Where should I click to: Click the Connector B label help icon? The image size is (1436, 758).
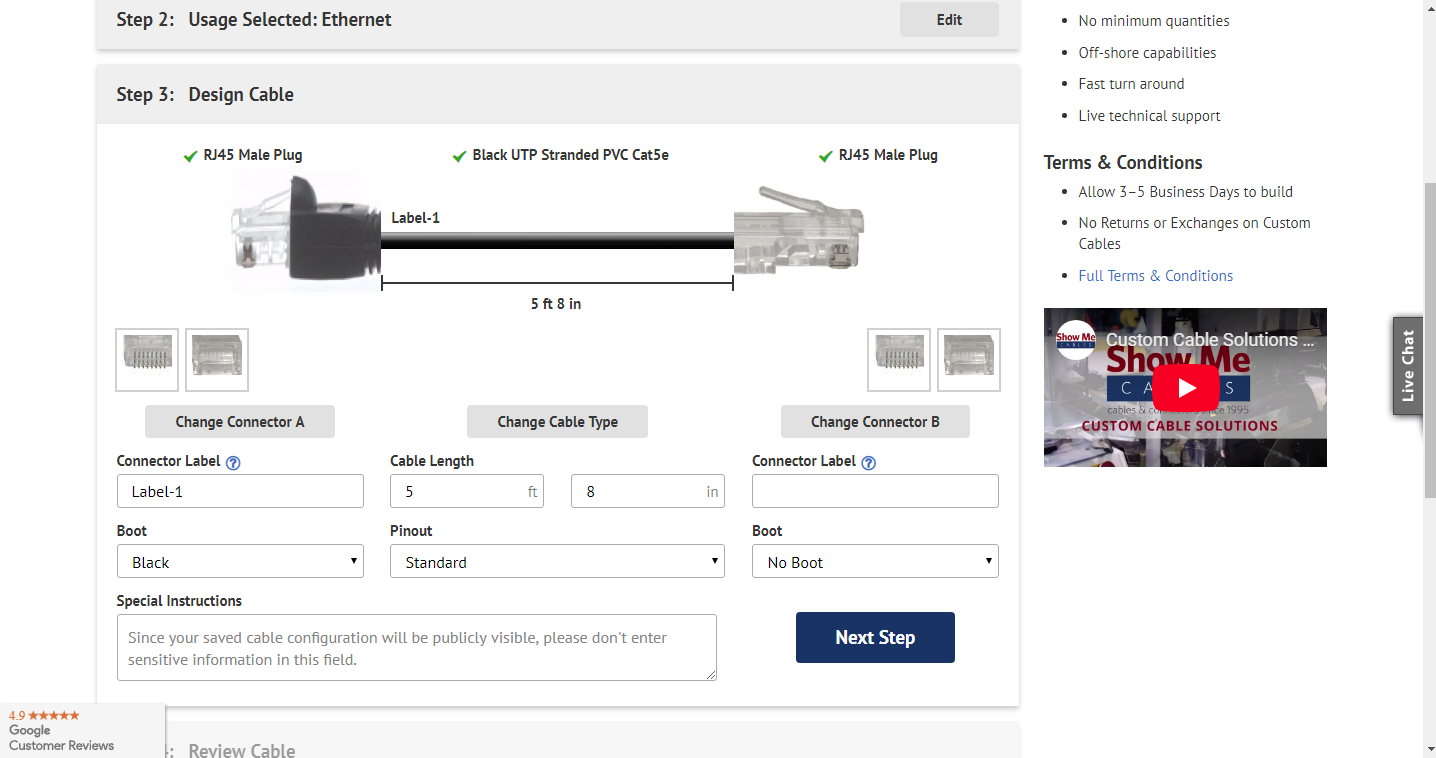869,463
